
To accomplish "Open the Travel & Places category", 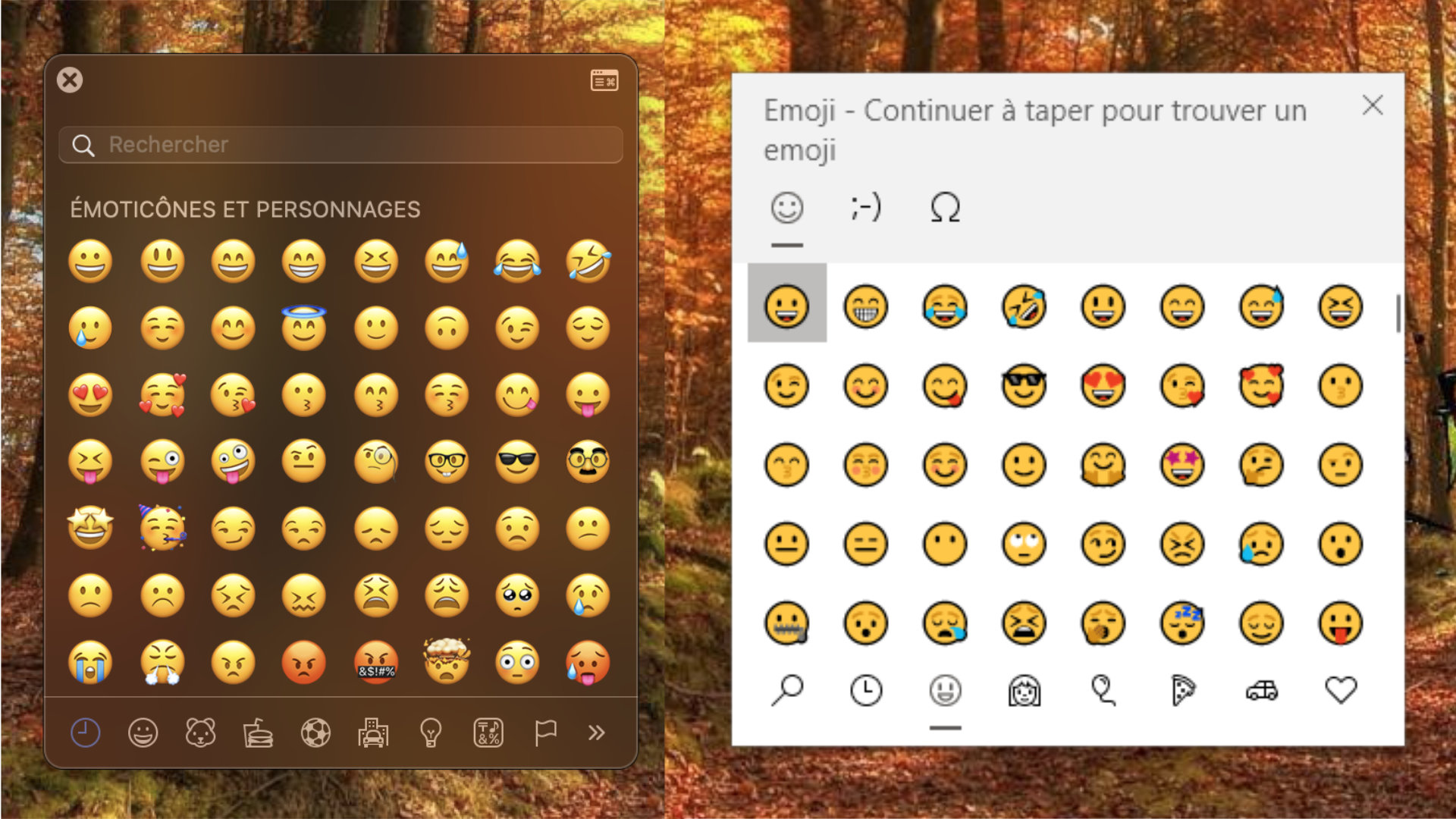I will (x=374, y=733).
